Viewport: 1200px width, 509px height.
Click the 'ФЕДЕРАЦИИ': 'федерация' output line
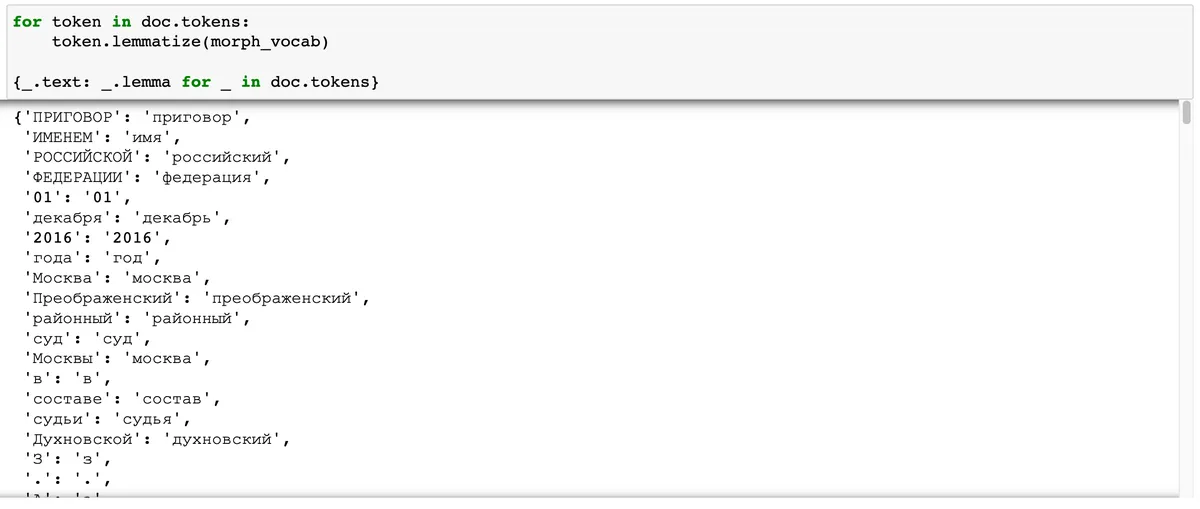click(146, 178)
